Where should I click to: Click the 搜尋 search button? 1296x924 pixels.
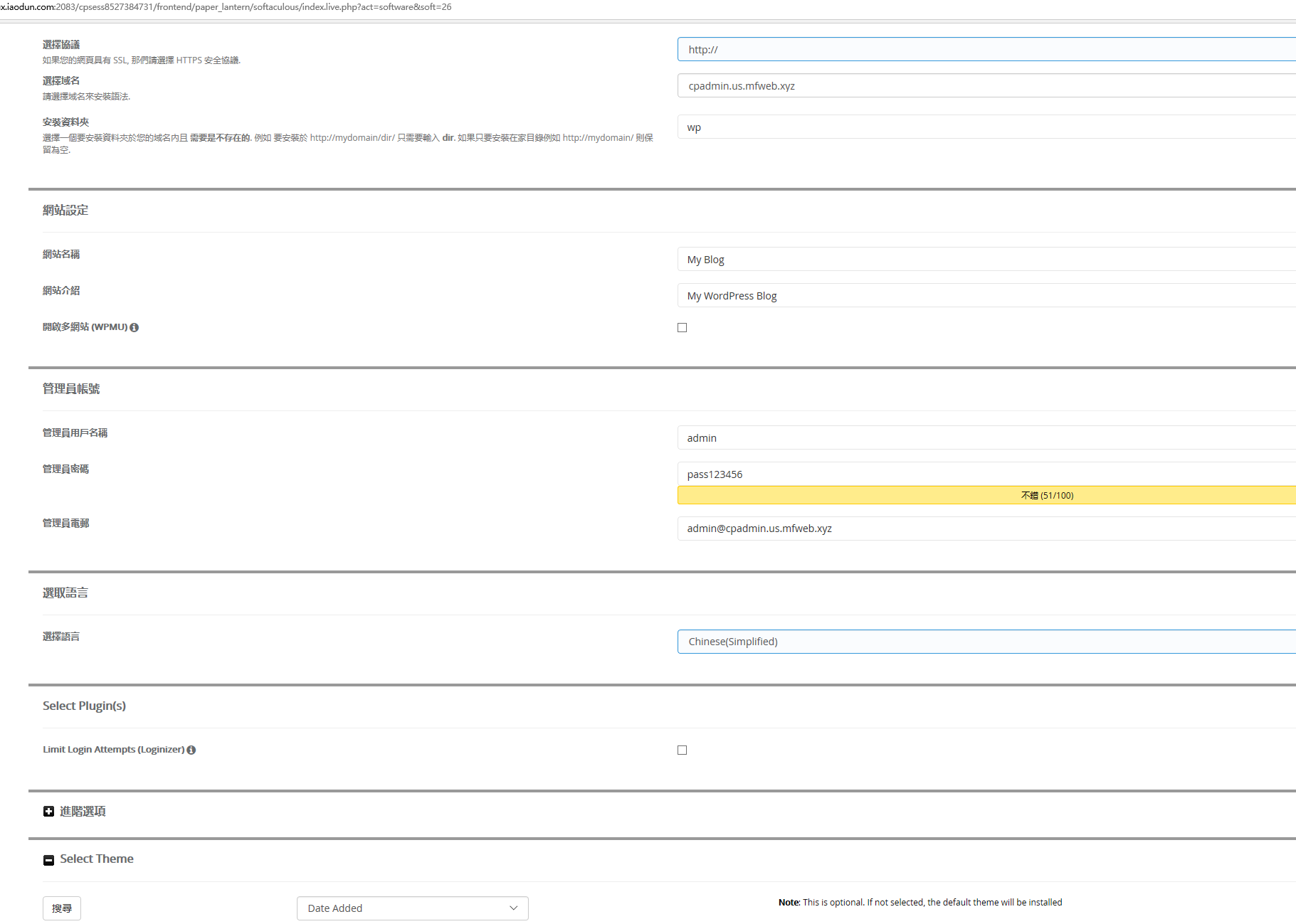62,908
